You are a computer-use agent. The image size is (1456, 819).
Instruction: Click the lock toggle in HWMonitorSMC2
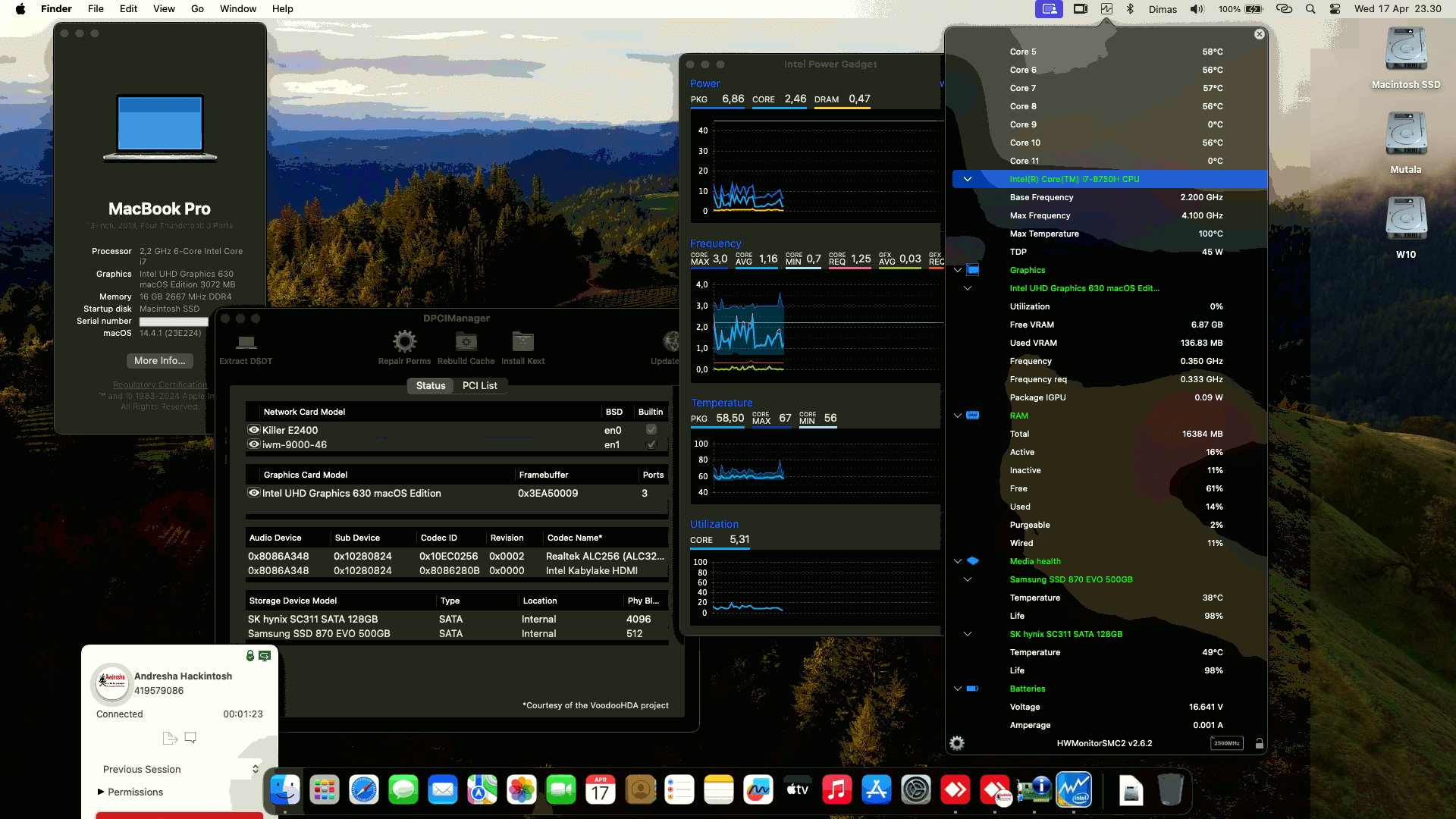tap(1258, 744)
